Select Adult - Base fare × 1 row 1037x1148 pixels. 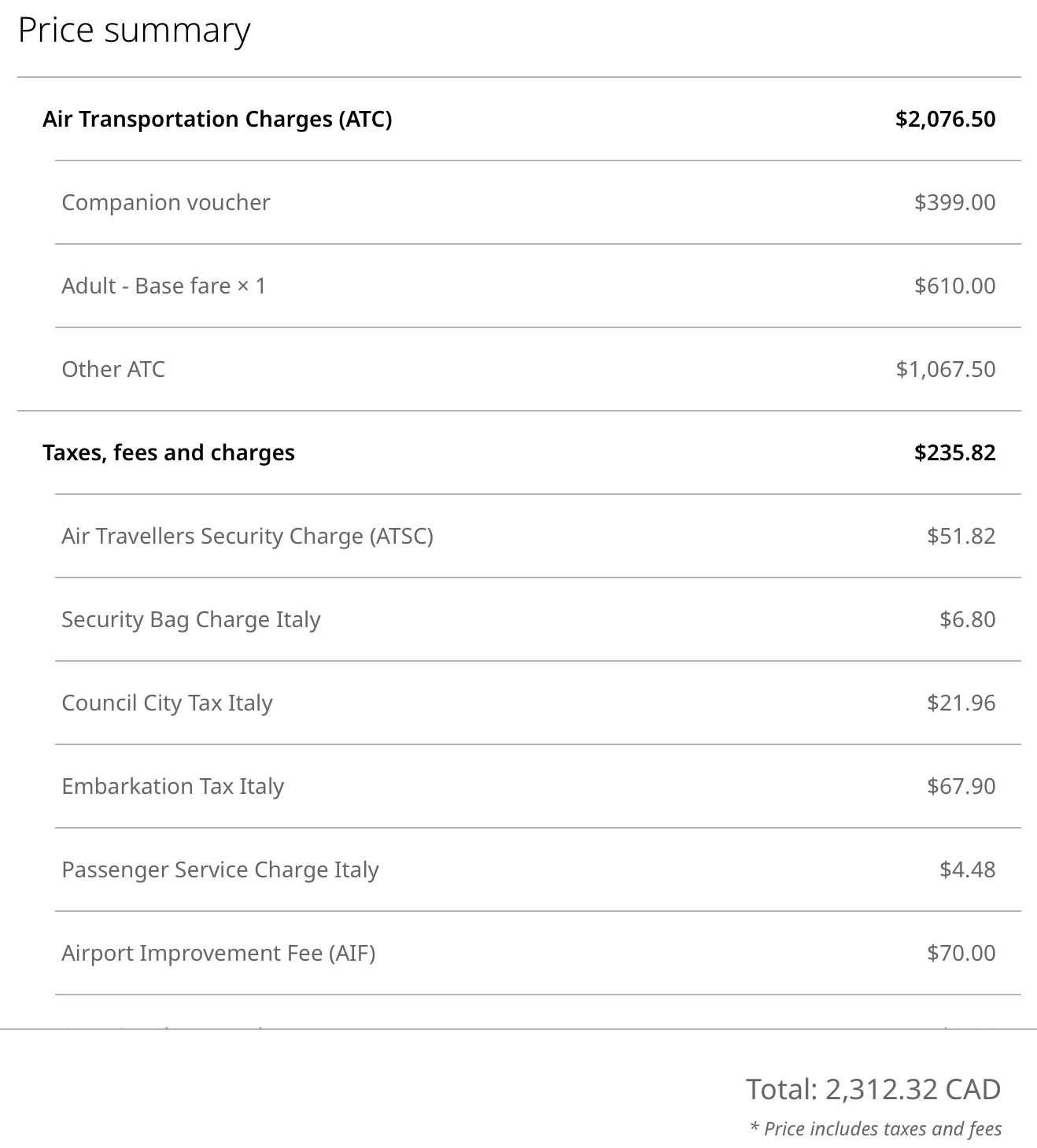164,286
